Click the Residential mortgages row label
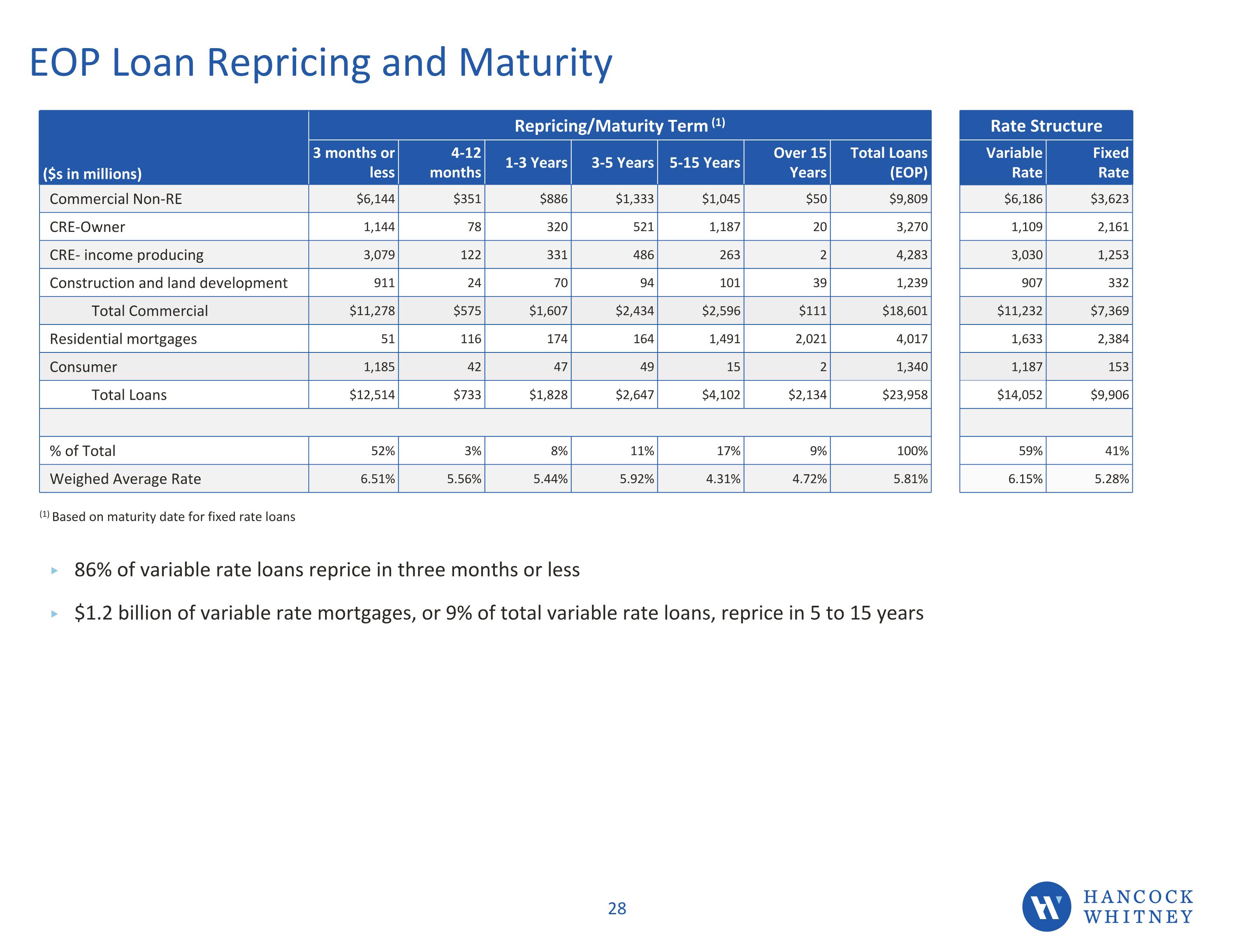1234x952 pixels. [123, 339]
